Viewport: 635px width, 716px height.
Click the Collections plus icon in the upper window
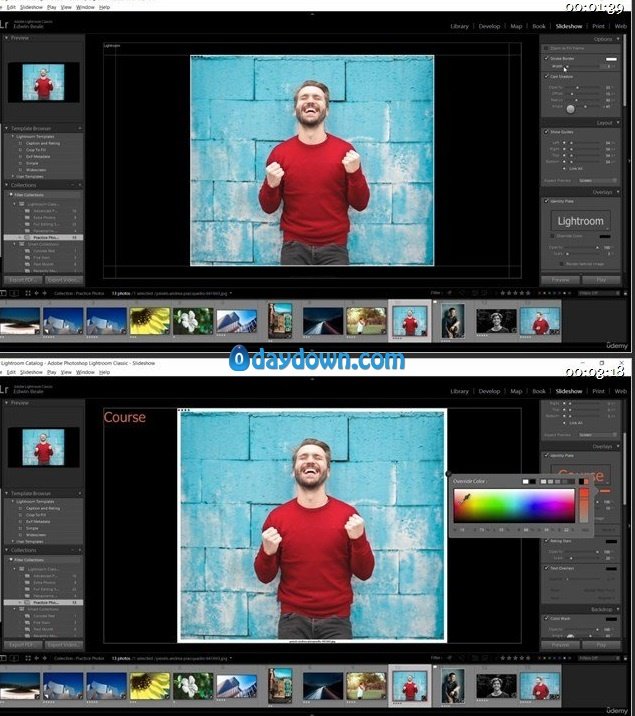(80, 185)
